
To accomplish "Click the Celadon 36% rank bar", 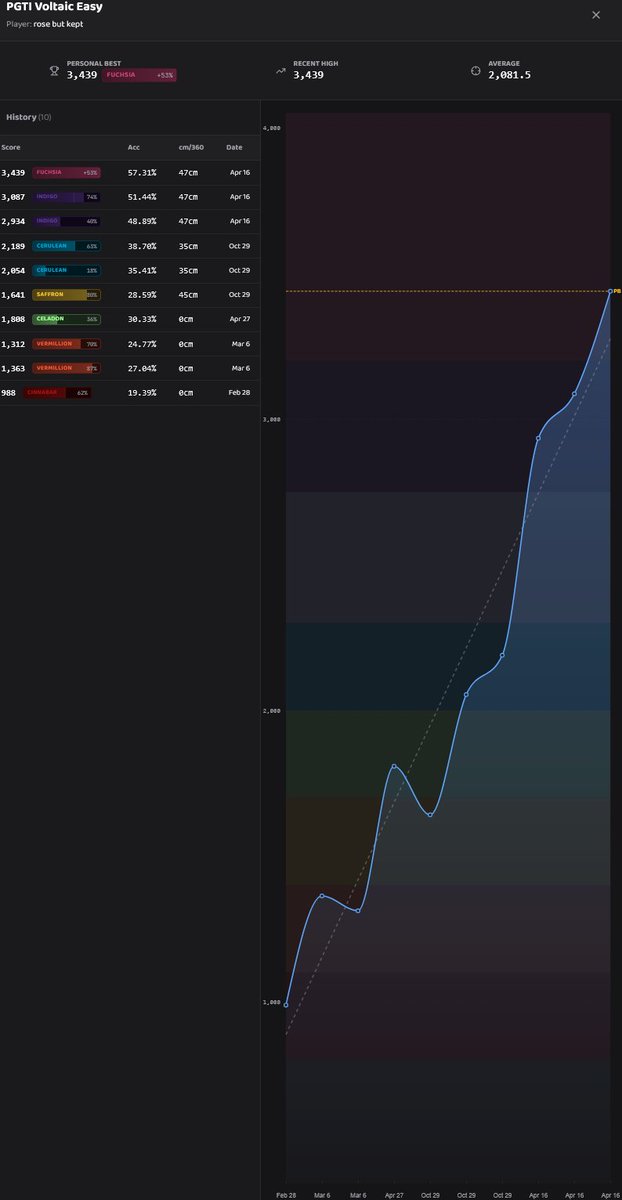I will (x=66, y=319).
